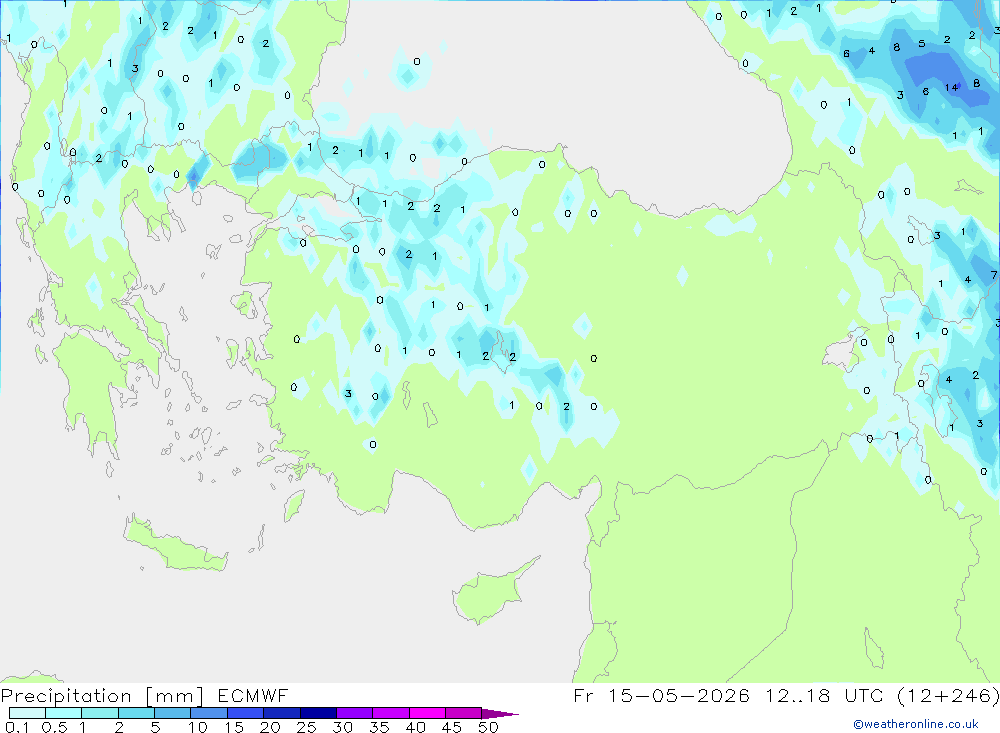Click the '50' legend scale label
The image size is (1000, 733).
click(489, 727)
